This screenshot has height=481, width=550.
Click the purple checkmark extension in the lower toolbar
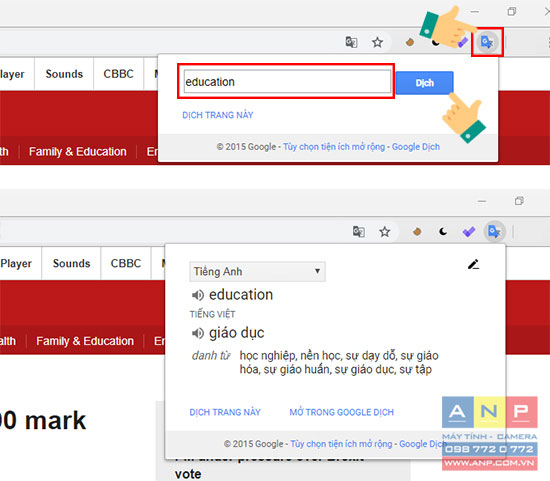point(469,232)
